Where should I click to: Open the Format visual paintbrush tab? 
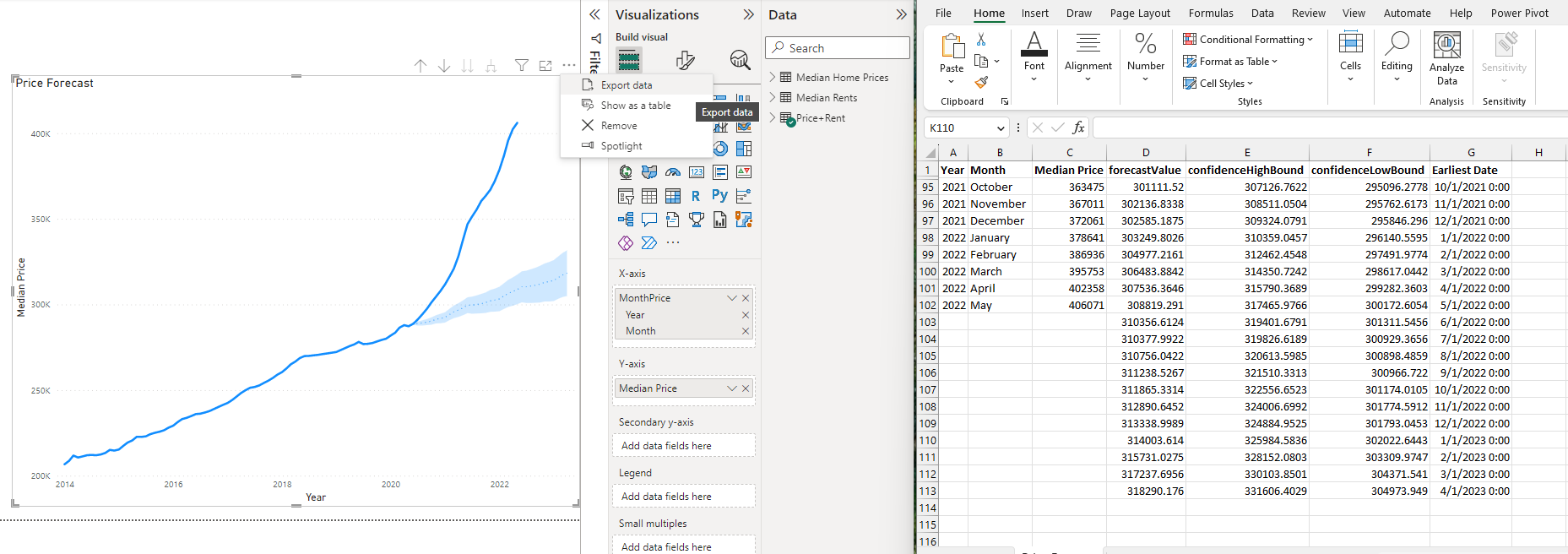point(685,60)
